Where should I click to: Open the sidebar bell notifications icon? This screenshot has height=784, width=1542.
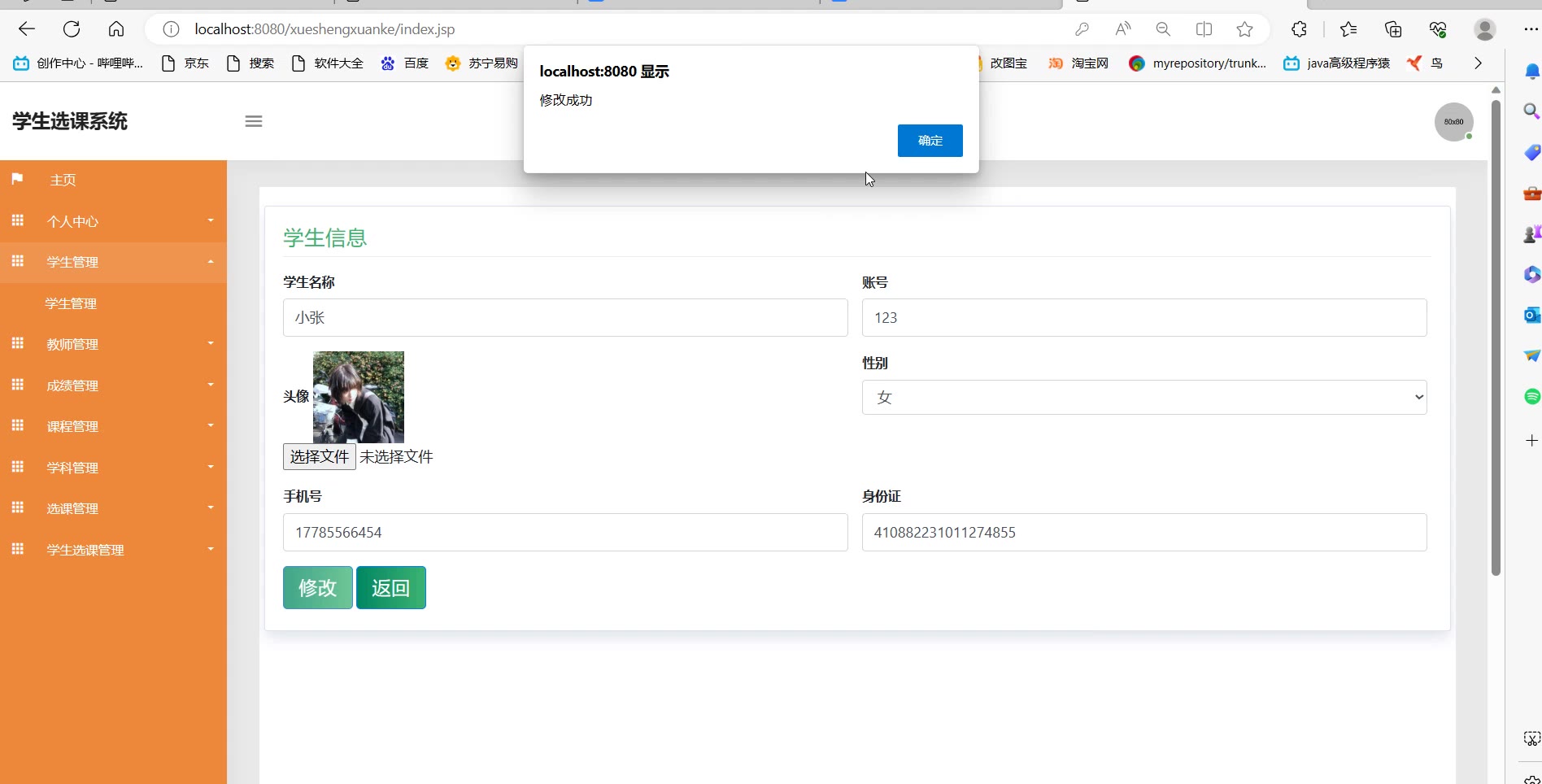(x=1531, y=72)
